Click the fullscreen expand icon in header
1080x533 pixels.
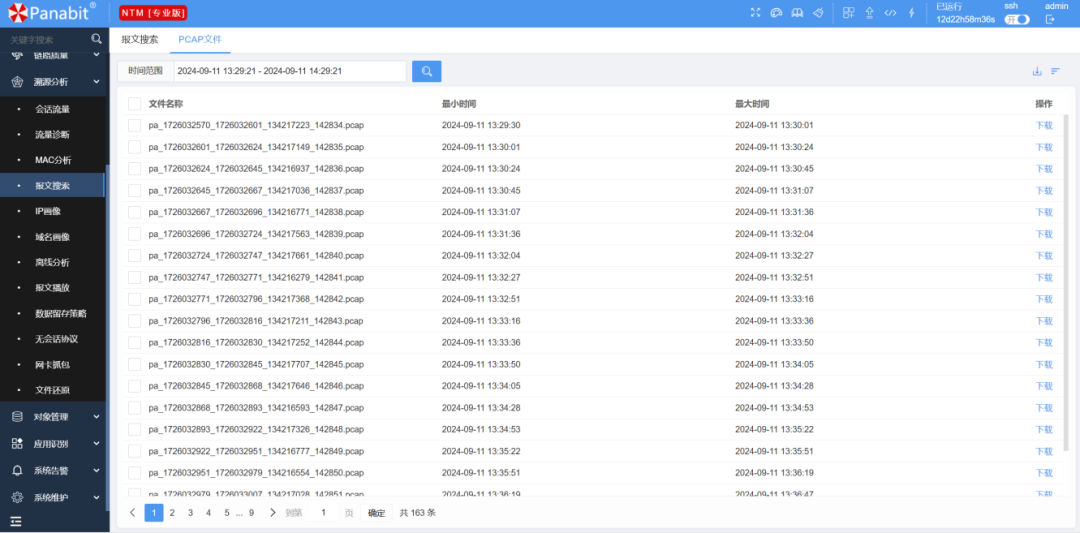[x=756, y=12]
